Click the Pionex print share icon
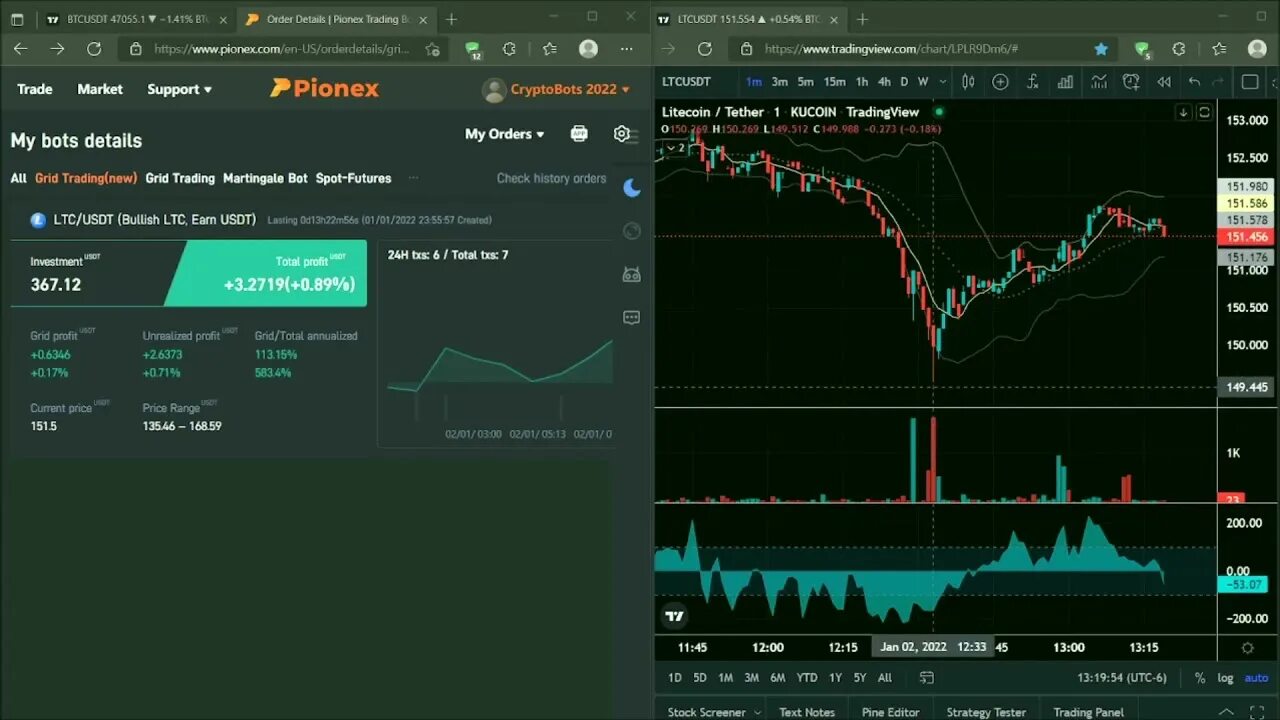Viewport: 1280px width, 720px height. point(579,133)
